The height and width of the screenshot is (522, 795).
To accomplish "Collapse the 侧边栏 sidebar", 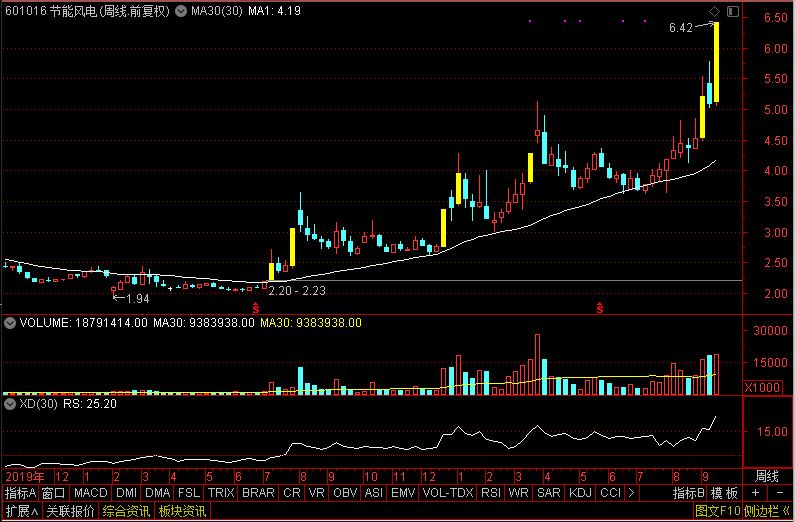I will [x=767, y=511].
